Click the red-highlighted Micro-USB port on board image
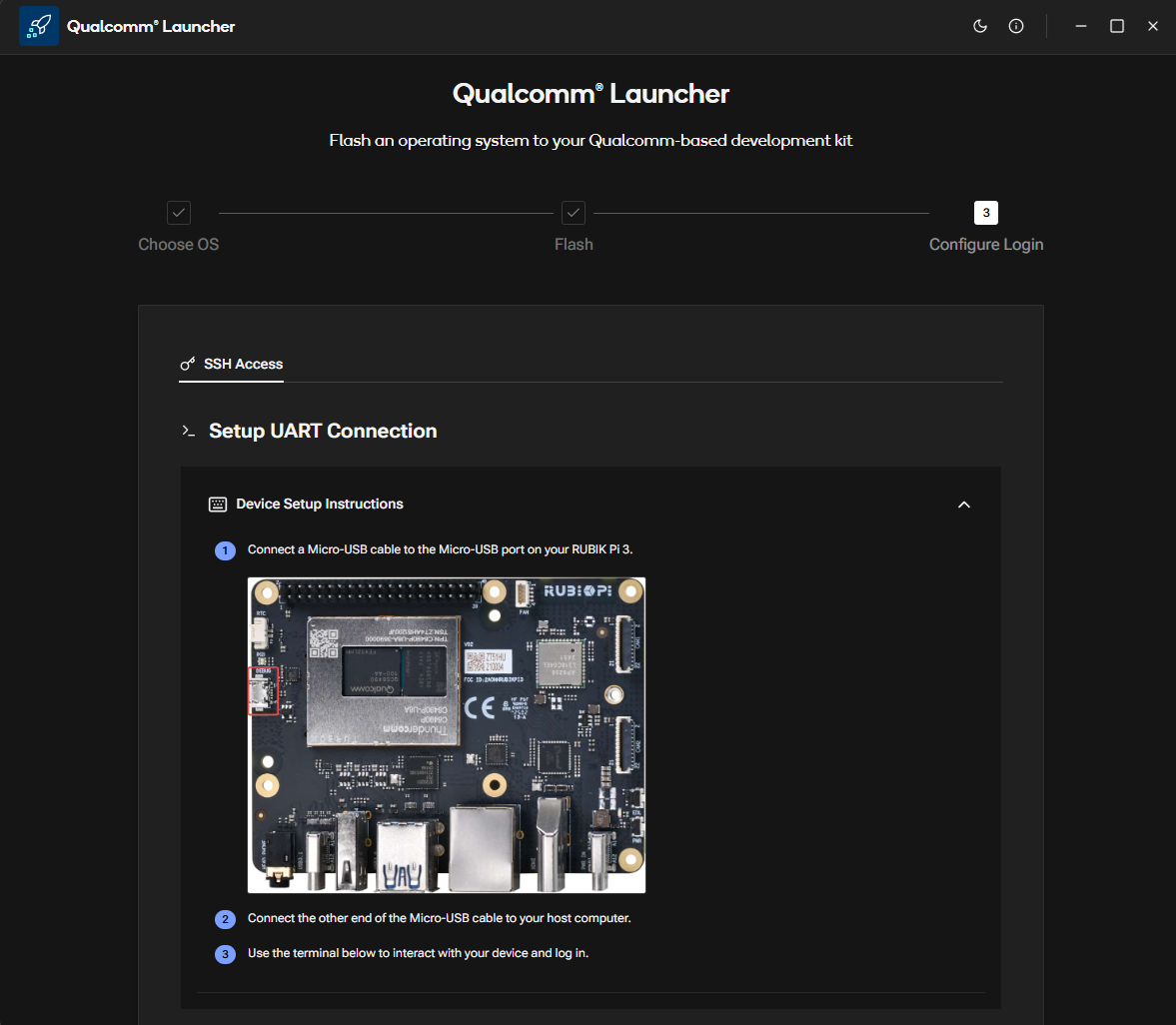 click(x=263, y=691)
